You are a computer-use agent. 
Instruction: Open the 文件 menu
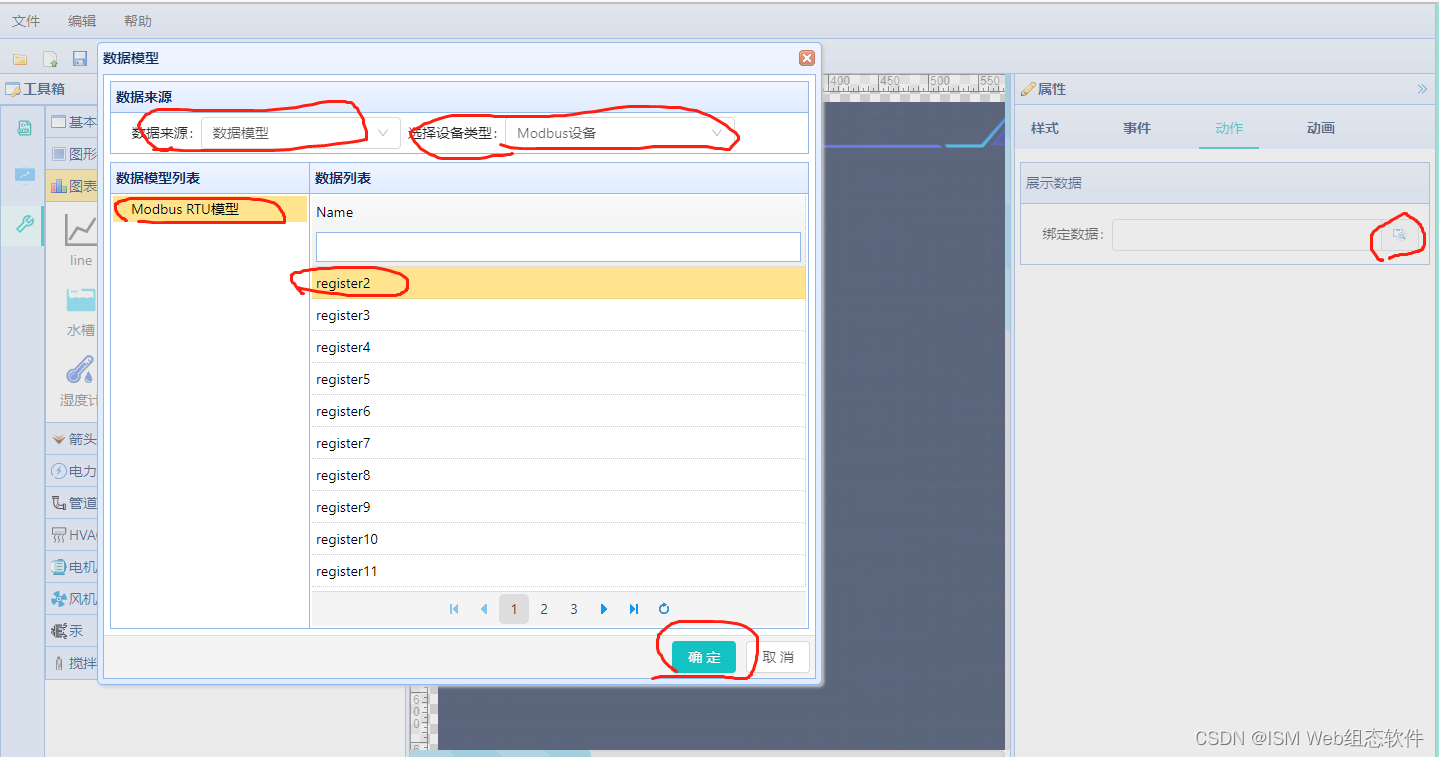pos(26,21)
